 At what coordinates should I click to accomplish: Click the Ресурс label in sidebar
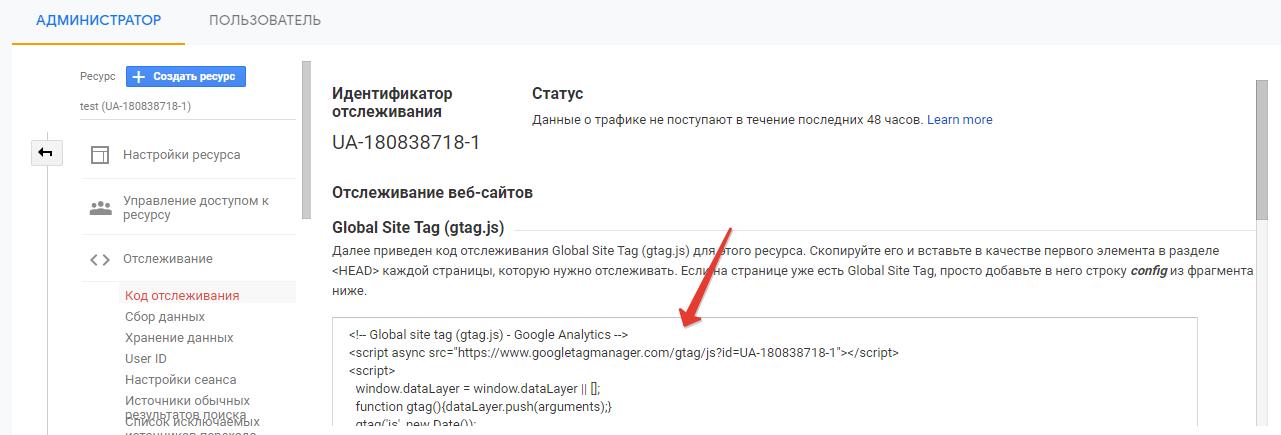point(97,76)
